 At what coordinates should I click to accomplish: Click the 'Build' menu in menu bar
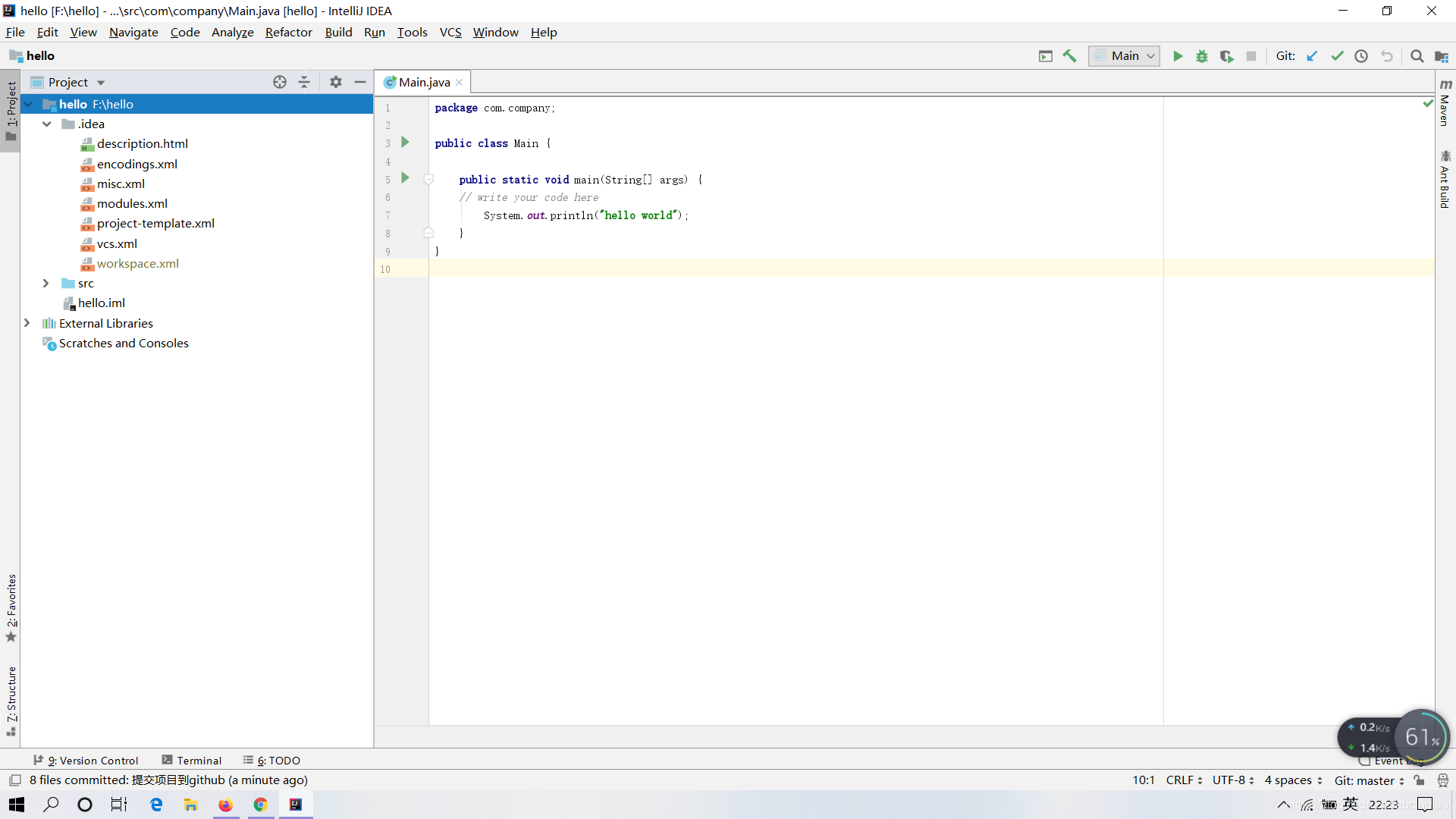tap(339, 32)
